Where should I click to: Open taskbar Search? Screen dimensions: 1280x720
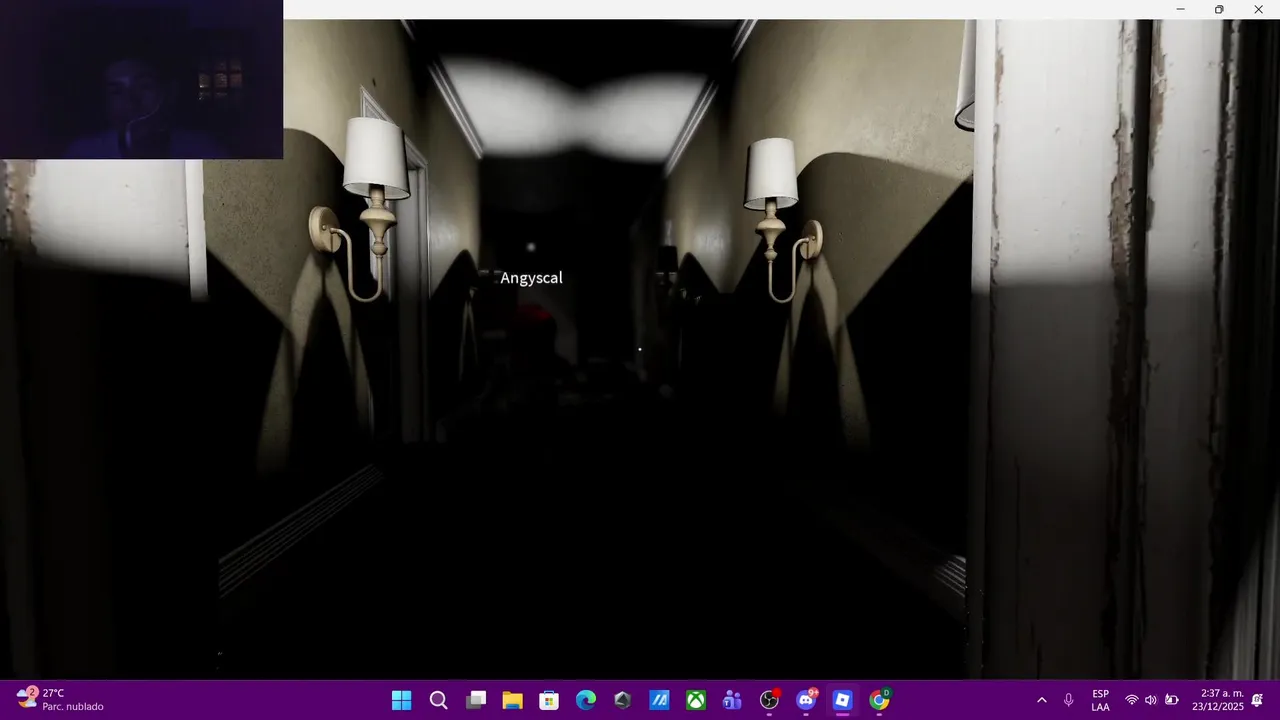coord(438,700)
